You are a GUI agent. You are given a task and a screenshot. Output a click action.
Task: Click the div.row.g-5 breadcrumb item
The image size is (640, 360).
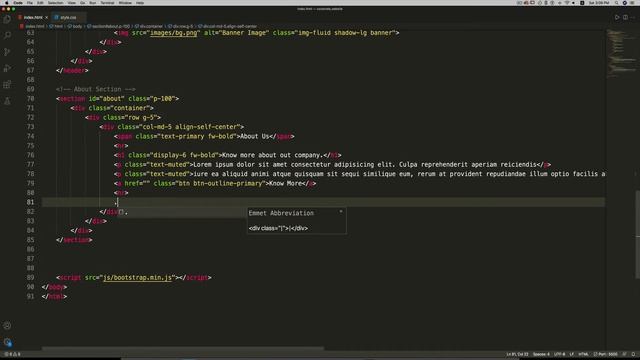[x=181, y=26]
